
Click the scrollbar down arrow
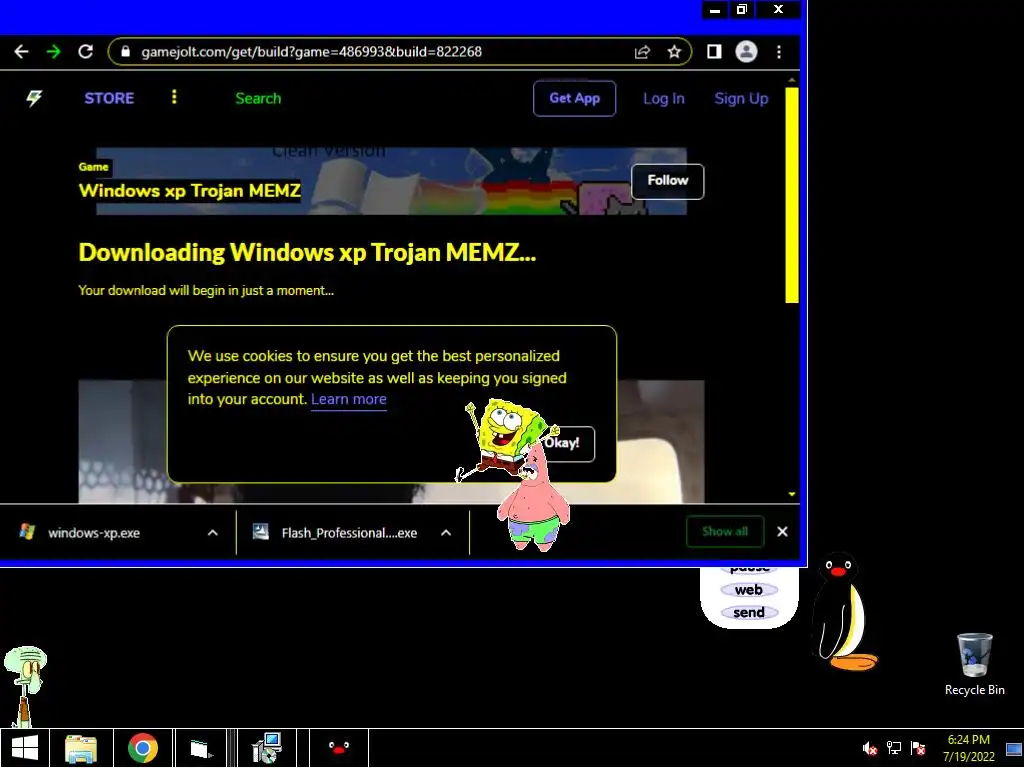(792, 494)
